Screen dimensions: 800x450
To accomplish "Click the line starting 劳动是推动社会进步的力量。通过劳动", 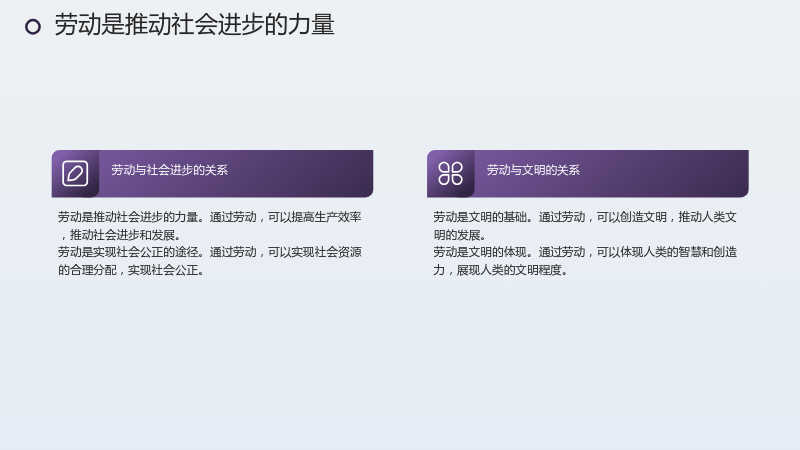I will pos(209,217).
